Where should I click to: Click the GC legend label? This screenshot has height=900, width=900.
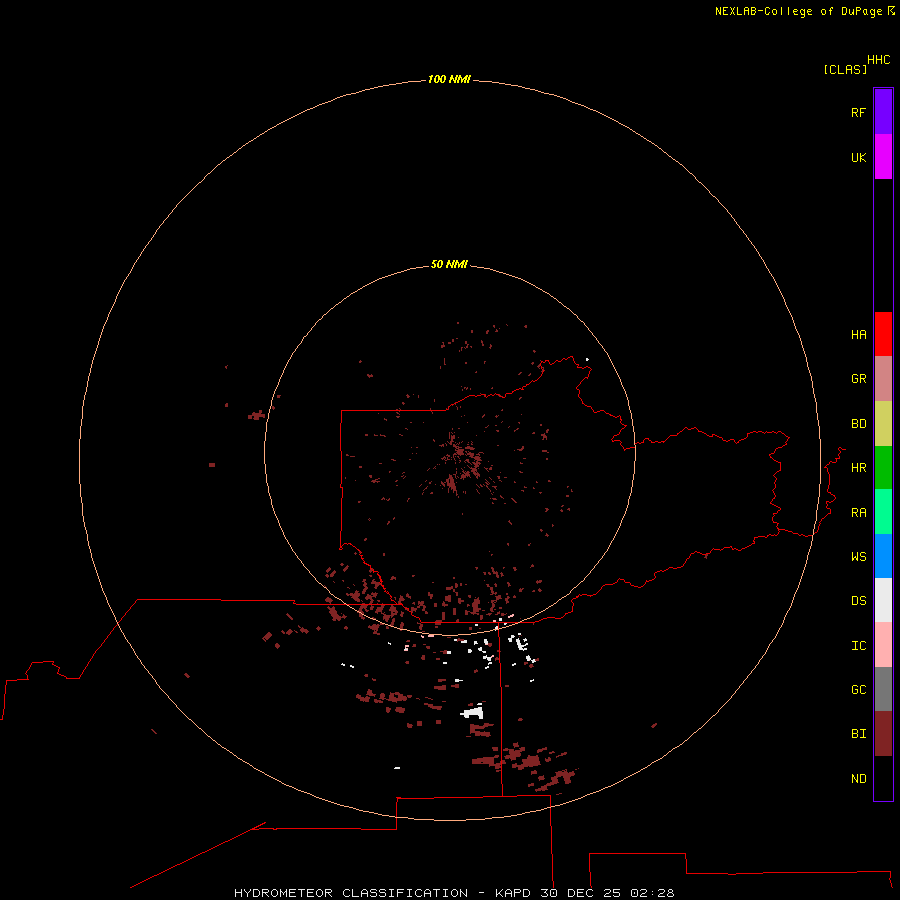[x=858, y=690]
